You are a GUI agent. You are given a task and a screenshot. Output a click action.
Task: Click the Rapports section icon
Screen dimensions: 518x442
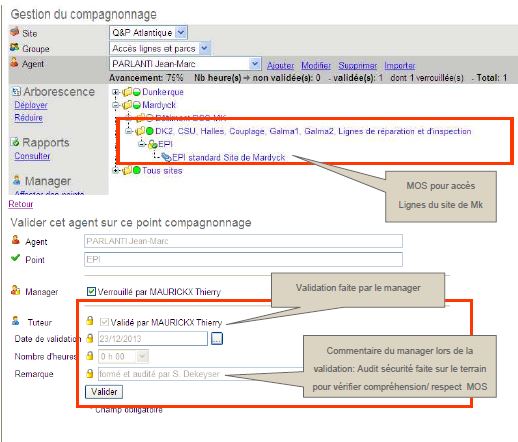pyautogui.click(x=15, y=142)
